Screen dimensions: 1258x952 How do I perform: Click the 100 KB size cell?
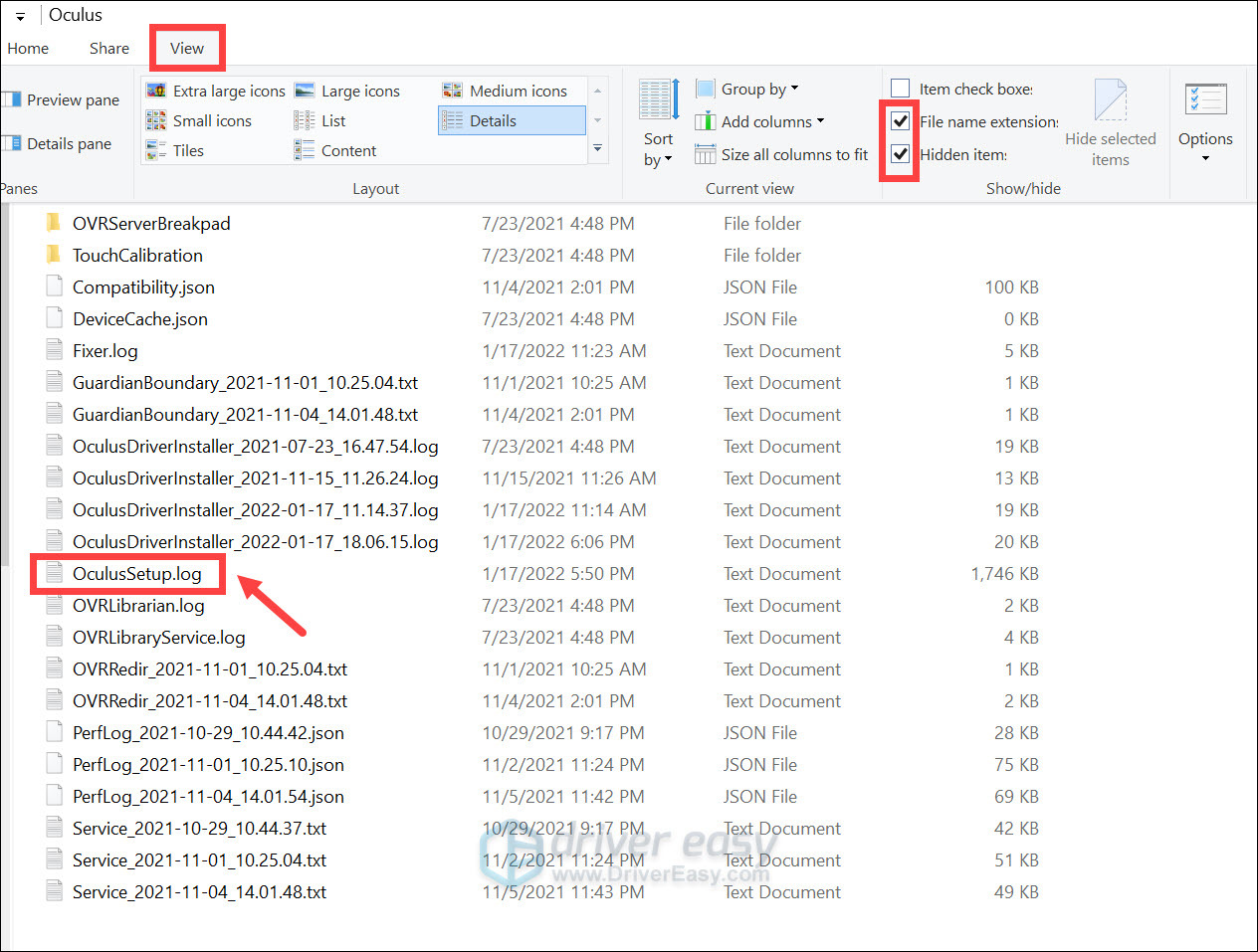(x=1011, y=286)
